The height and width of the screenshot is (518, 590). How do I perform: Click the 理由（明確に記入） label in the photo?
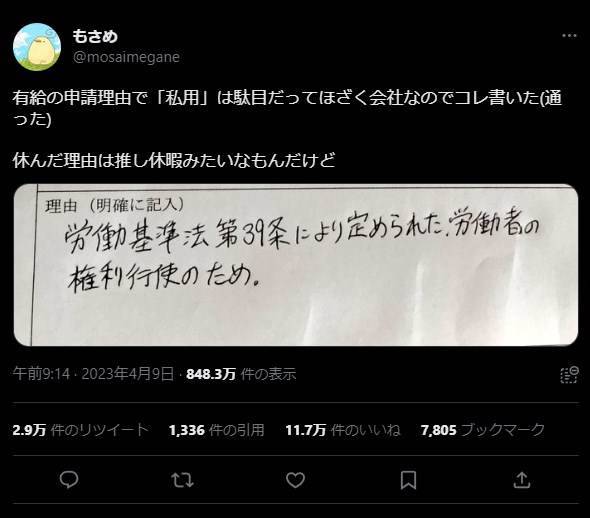click(x=114, y=205)
